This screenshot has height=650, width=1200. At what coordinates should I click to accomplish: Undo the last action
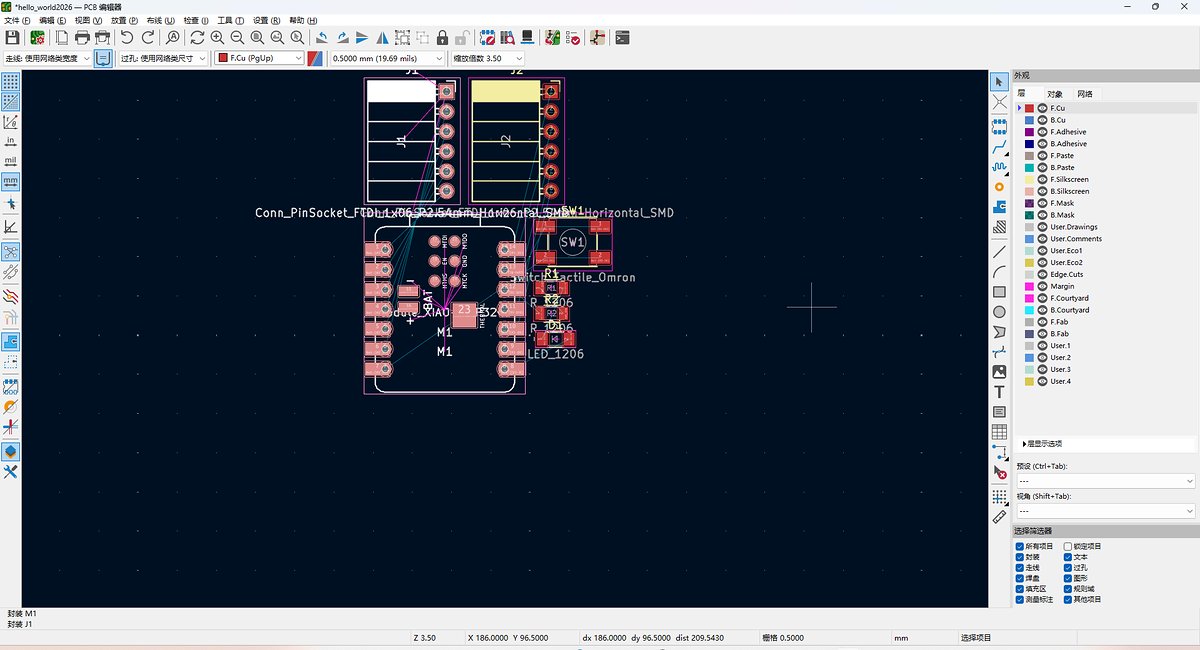pyautogui.click(x=128, y=37)
